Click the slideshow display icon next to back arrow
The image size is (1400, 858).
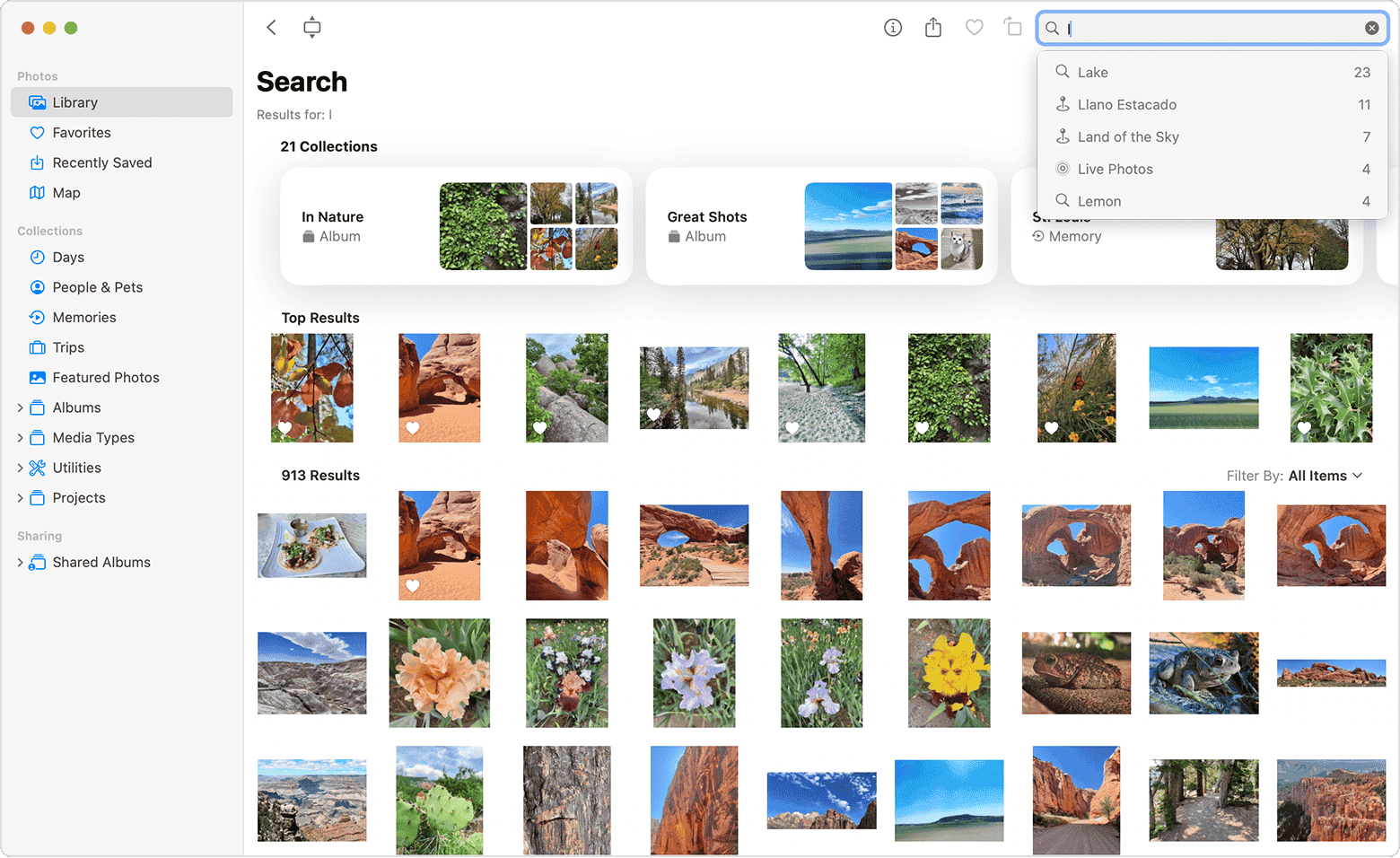point(311,27)
